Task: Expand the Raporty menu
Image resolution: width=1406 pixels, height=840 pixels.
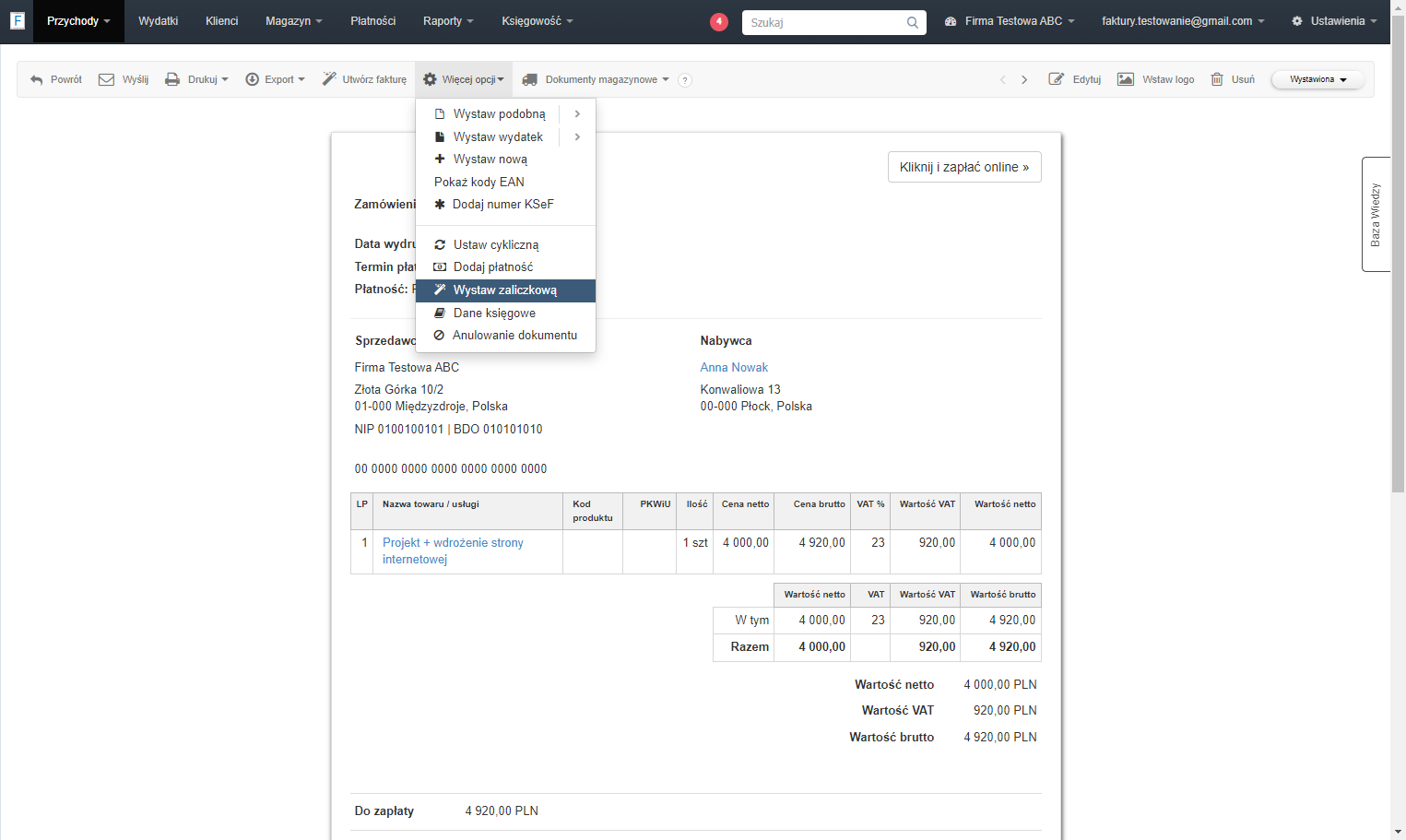Action: pos(448,21)
